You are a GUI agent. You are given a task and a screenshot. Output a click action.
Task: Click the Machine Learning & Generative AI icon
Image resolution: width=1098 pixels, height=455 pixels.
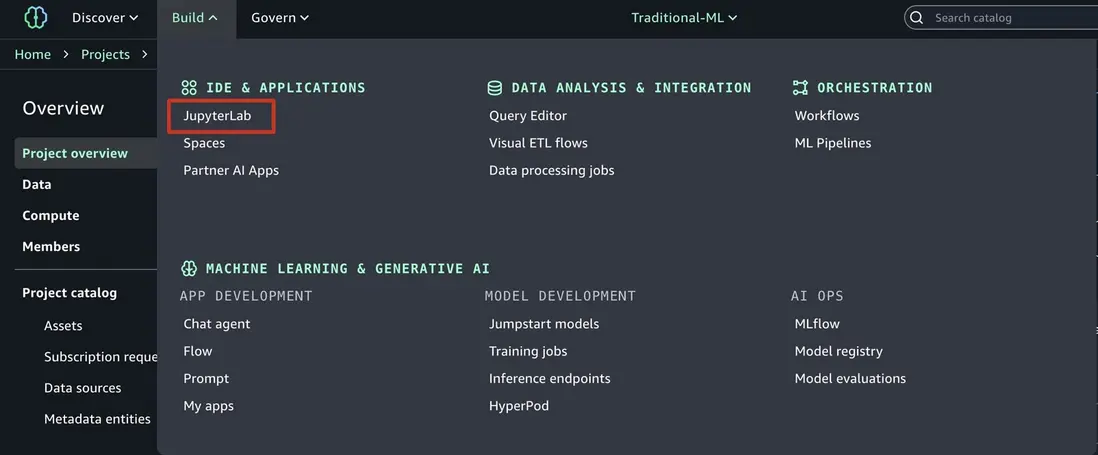pos(189,269)
